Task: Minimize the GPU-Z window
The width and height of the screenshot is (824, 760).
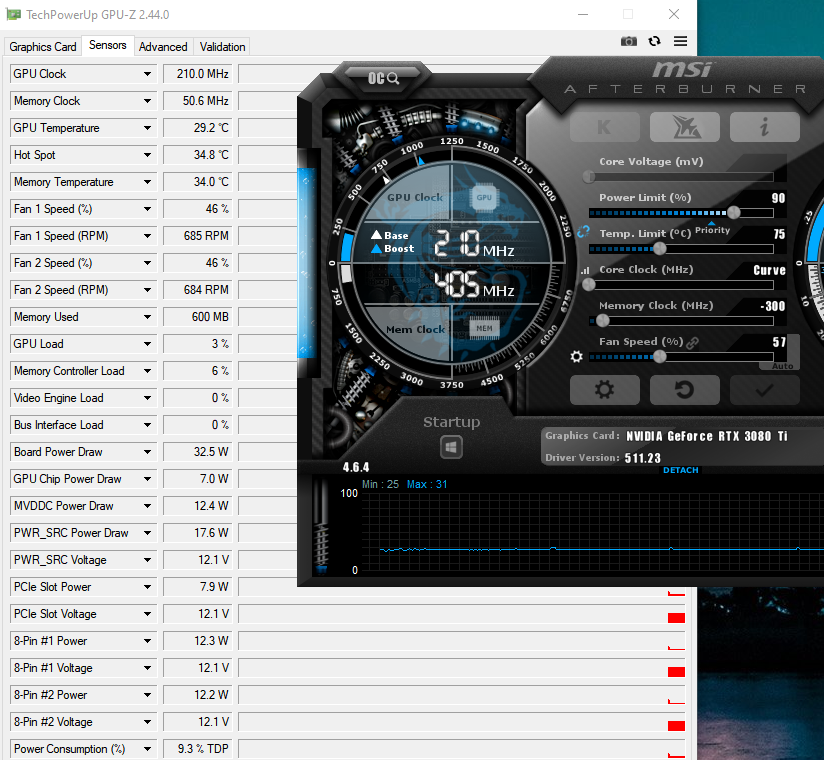Action: (583, 14)
